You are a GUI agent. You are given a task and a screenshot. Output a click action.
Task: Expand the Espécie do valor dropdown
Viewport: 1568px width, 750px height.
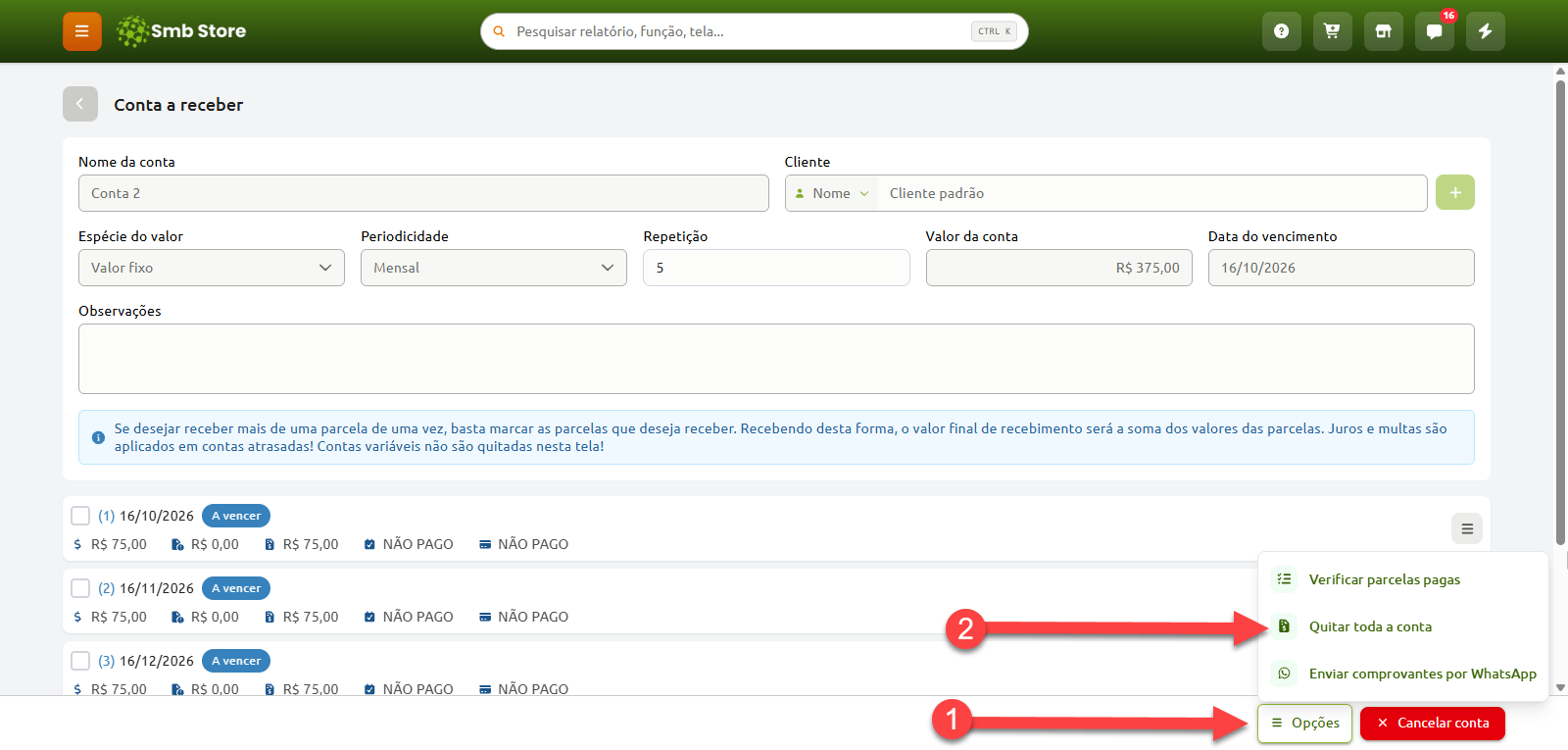point(212,268)
